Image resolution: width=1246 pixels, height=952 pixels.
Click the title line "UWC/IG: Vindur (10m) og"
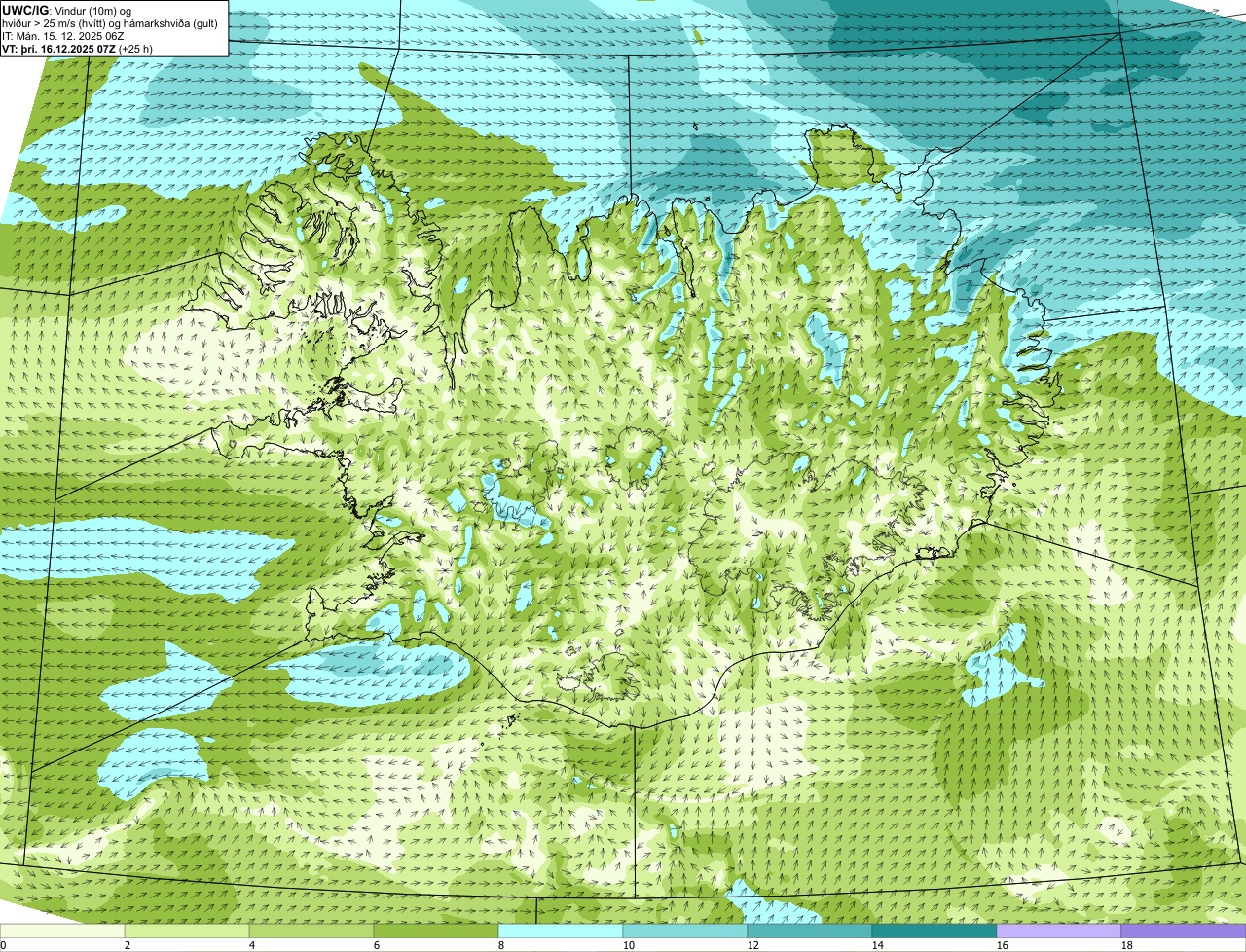coord(66,10)
